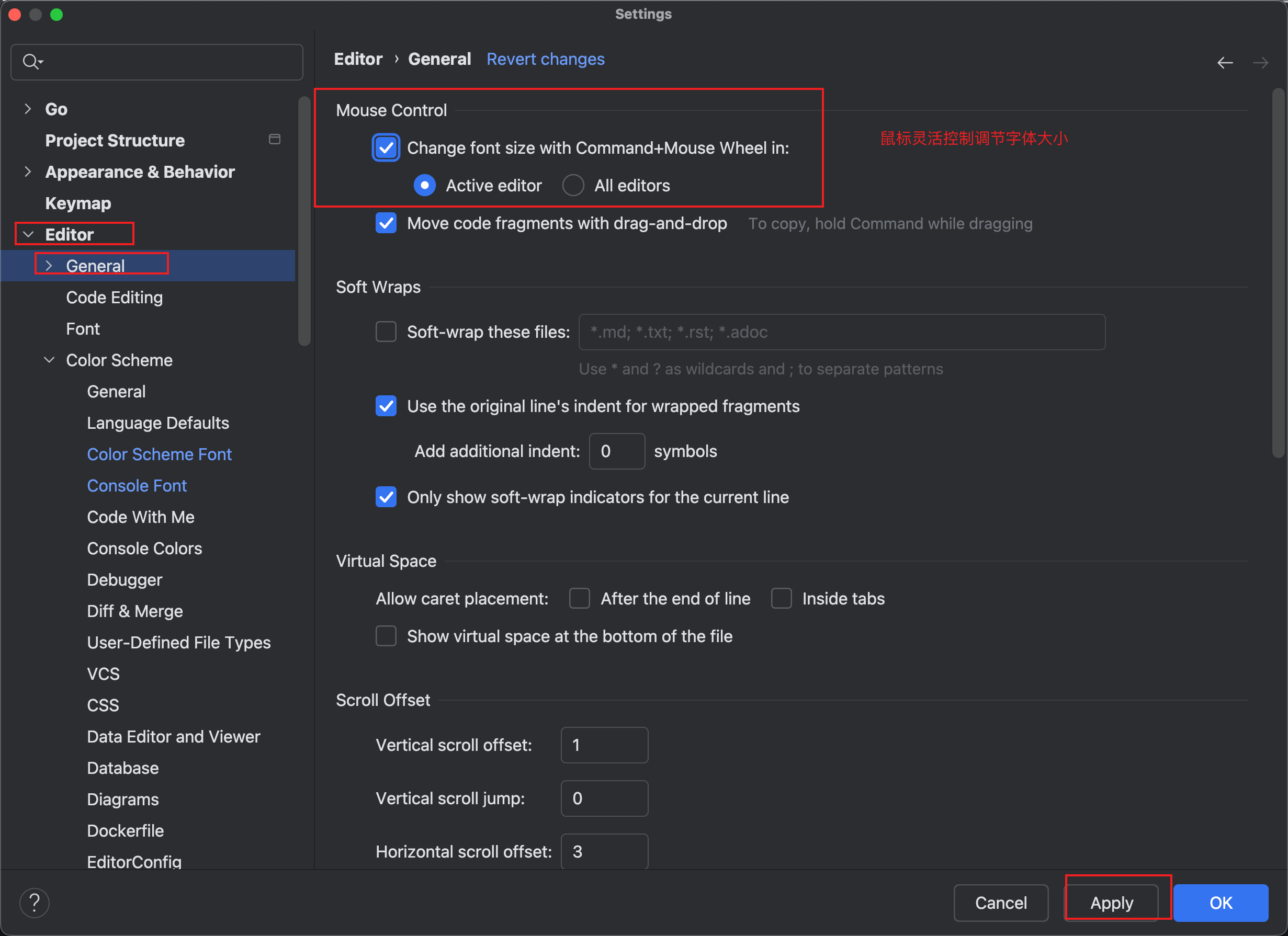Enable the Soft-wrap these files checkbox

click(386, 332)
